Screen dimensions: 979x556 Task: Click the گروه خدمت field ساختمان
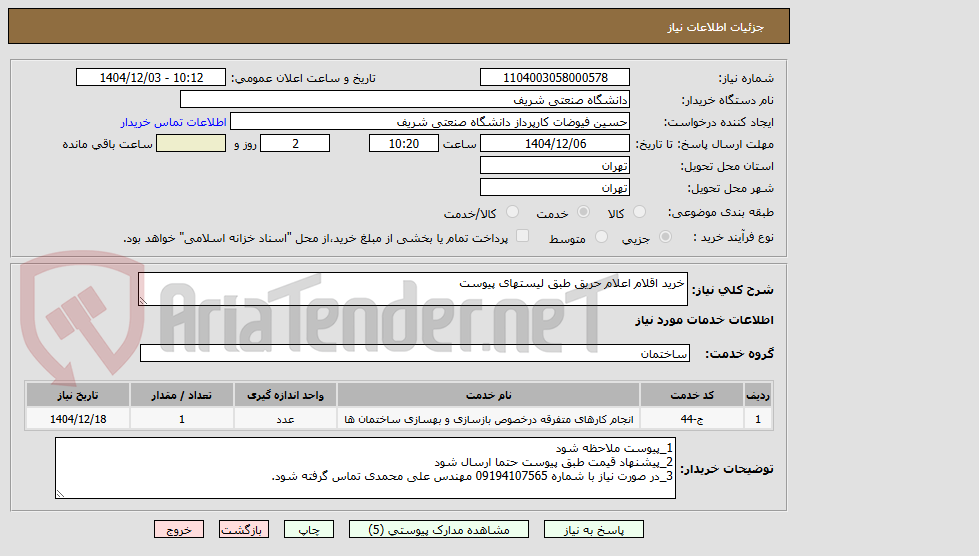point(415,353)
